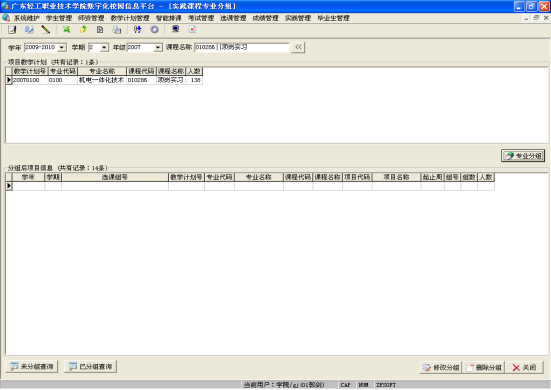Click the copy pages toolbar icon

[117, 30]
